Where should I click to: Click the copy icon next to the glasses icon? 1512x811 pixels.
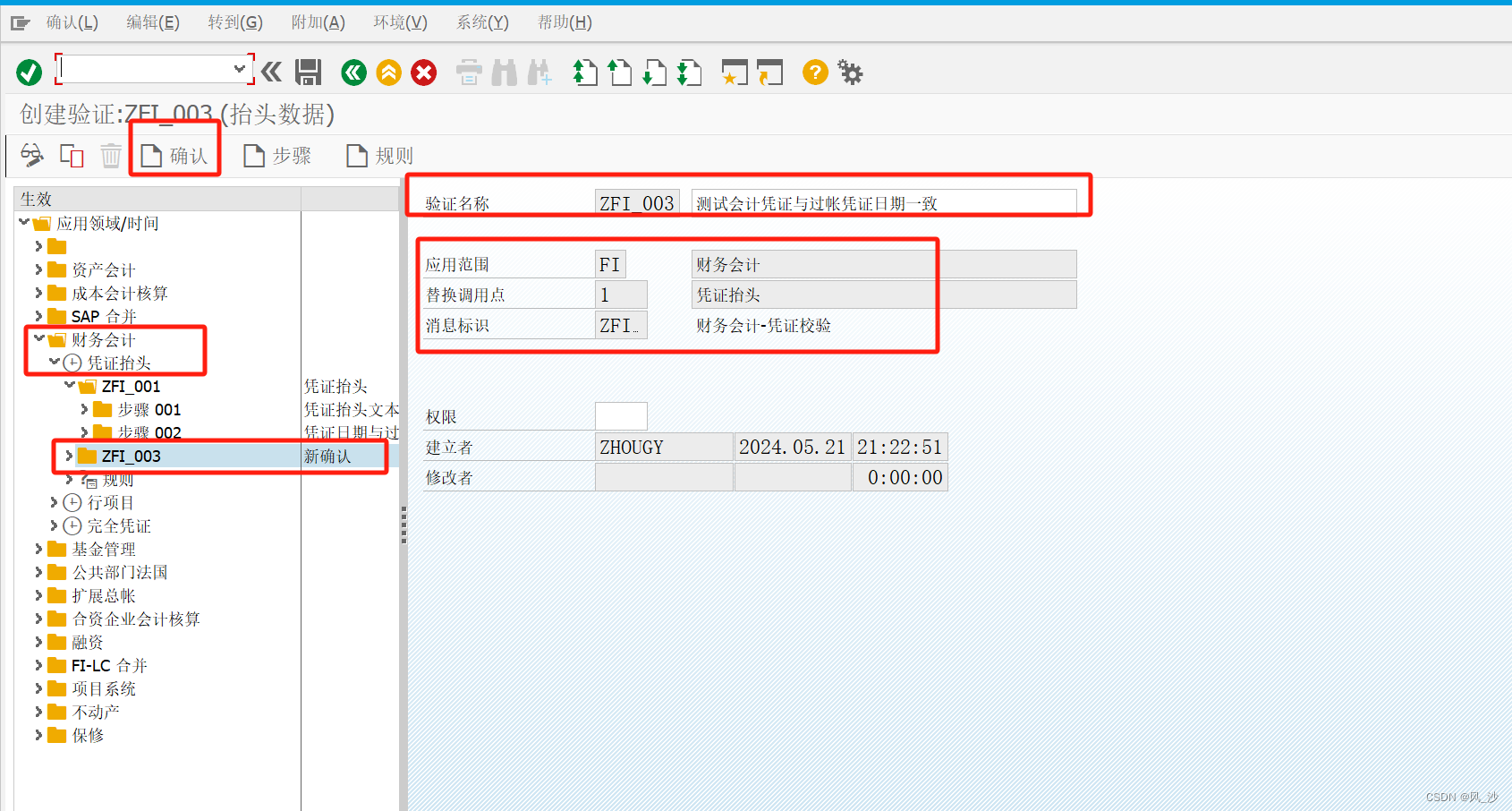(71, 155)
